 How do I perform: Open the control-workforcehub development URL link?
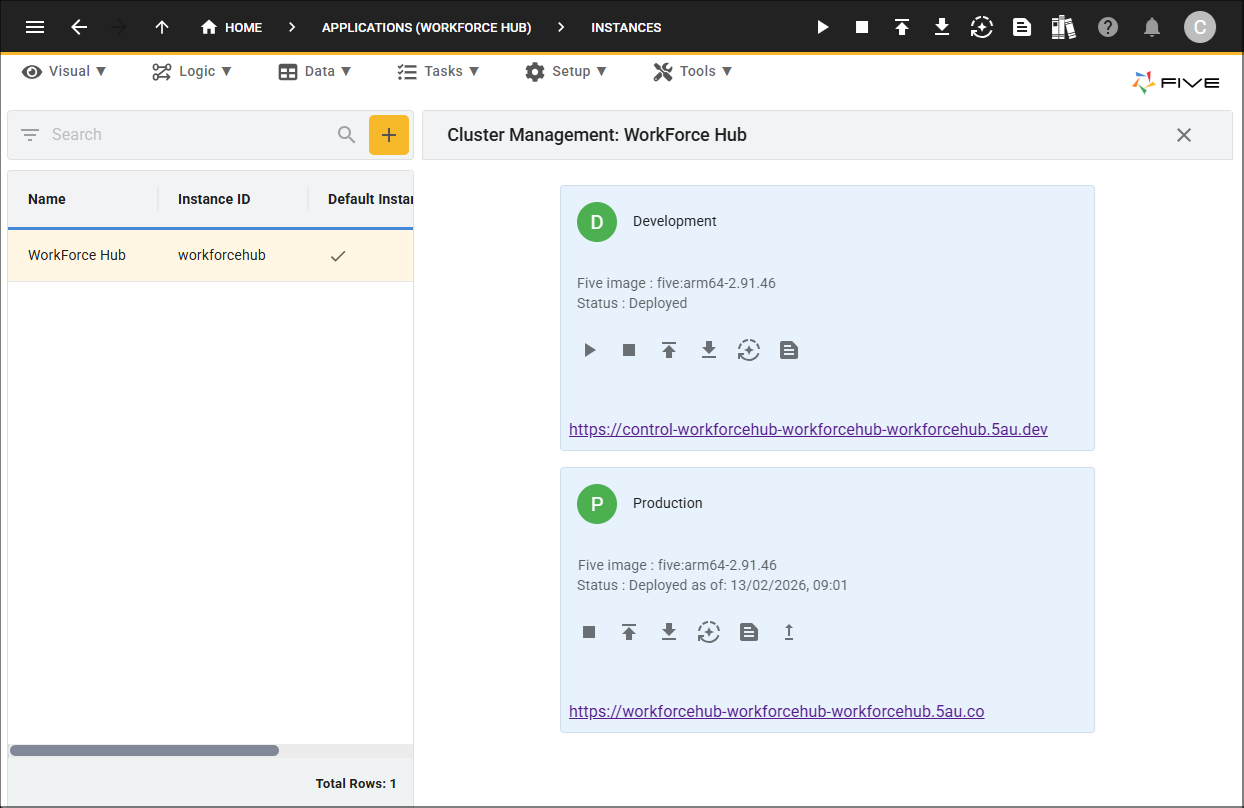click(808, 430)
